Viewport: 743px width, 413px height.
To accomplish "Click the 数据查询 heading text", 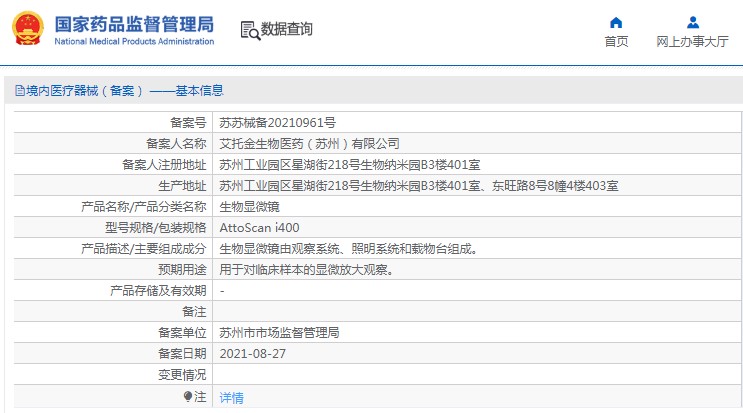I will coord(287,29).
